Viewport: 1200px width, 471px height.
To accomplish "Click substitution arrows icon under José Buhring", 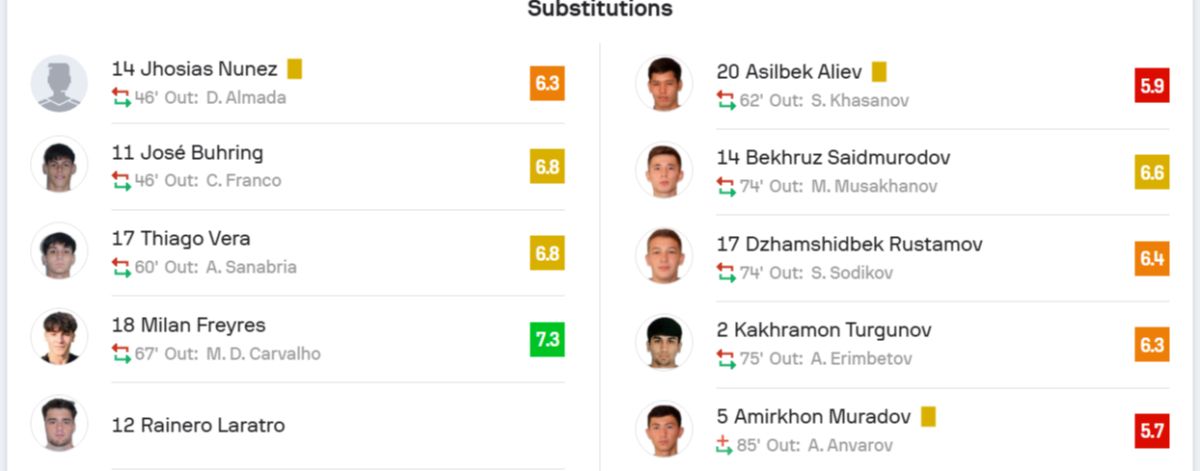I will 121,181.
